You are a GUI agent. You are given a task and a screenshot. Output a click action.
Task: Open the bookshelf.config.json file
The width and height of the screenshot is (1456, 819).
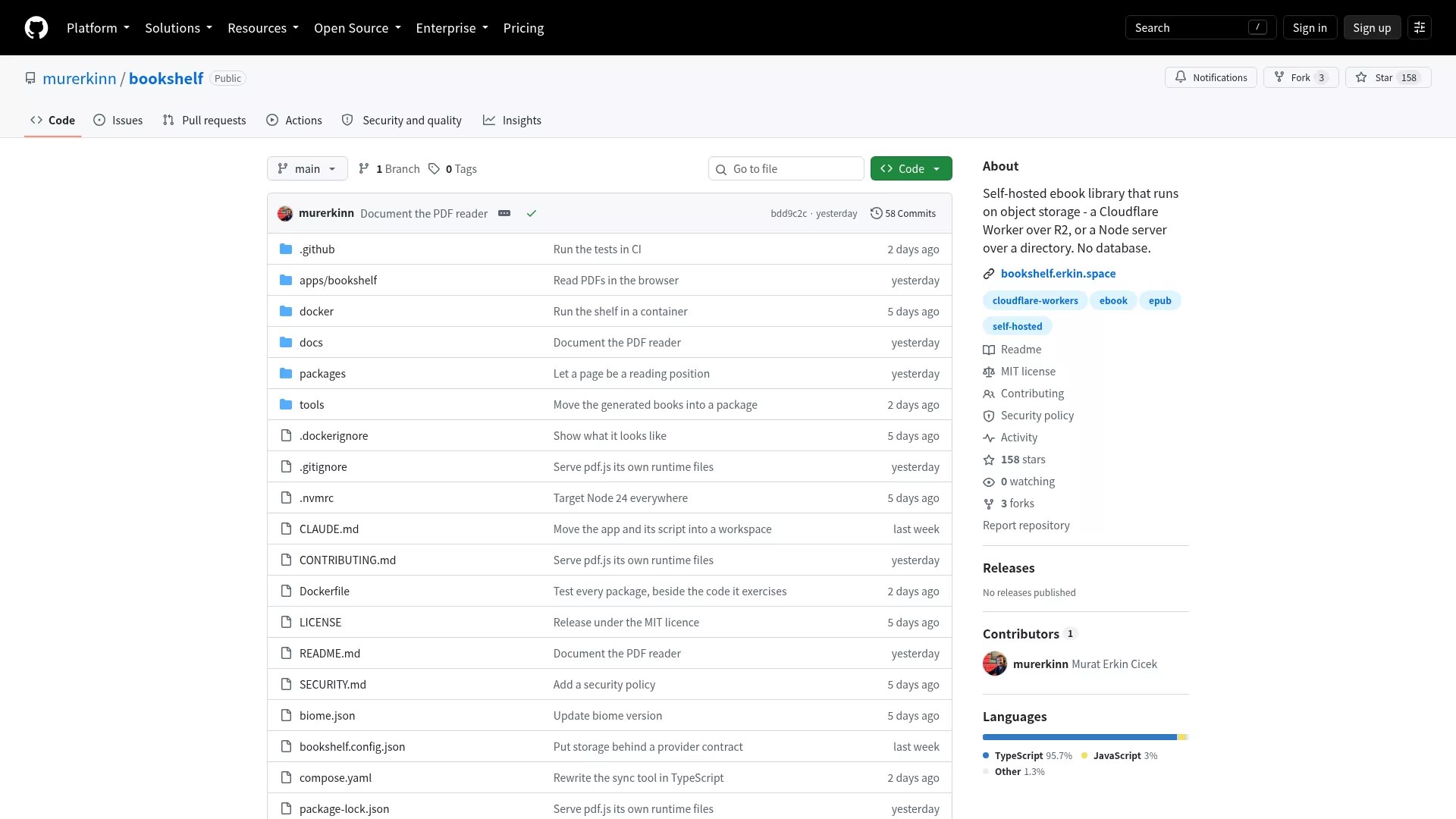(x=352, y=746)
